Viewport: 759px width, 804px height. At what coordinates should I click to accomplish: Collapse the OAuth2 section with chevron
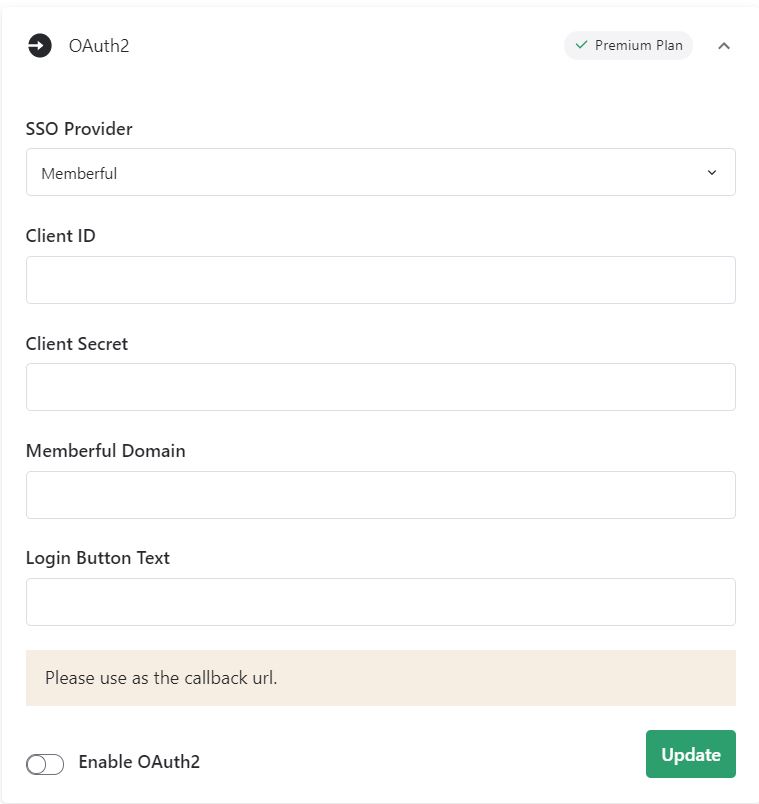[x=724, y=46]
